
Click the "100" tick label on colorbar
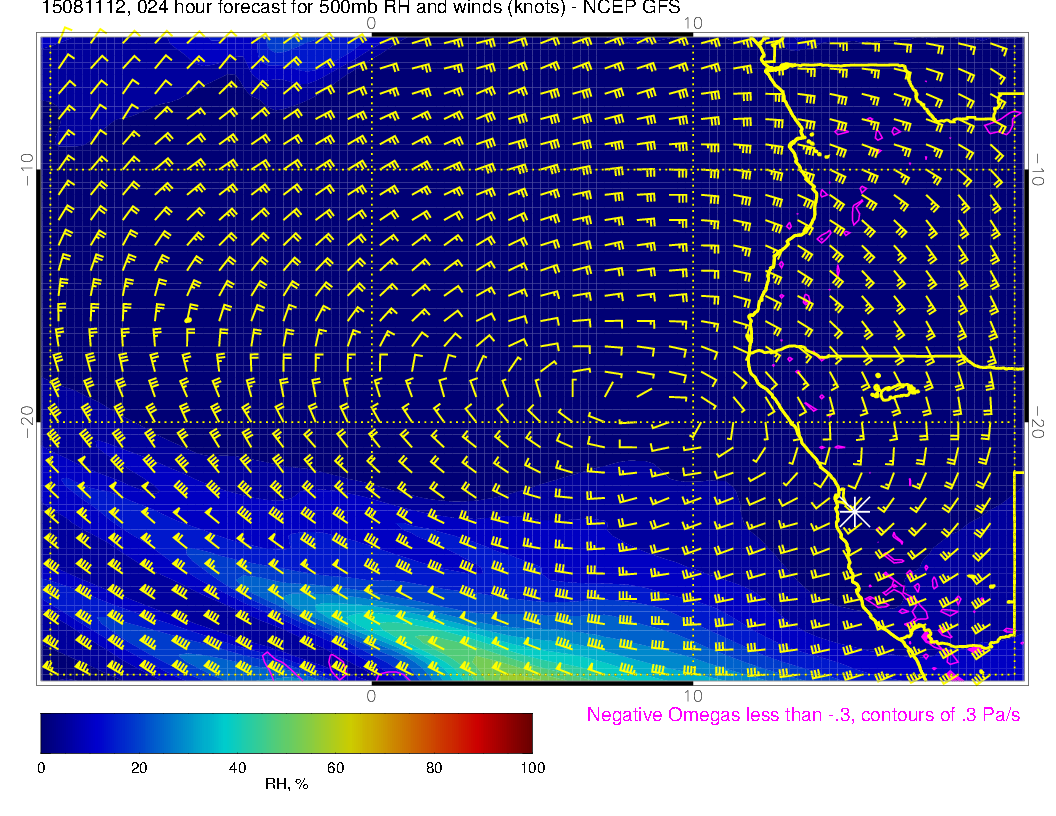point(532,767)
